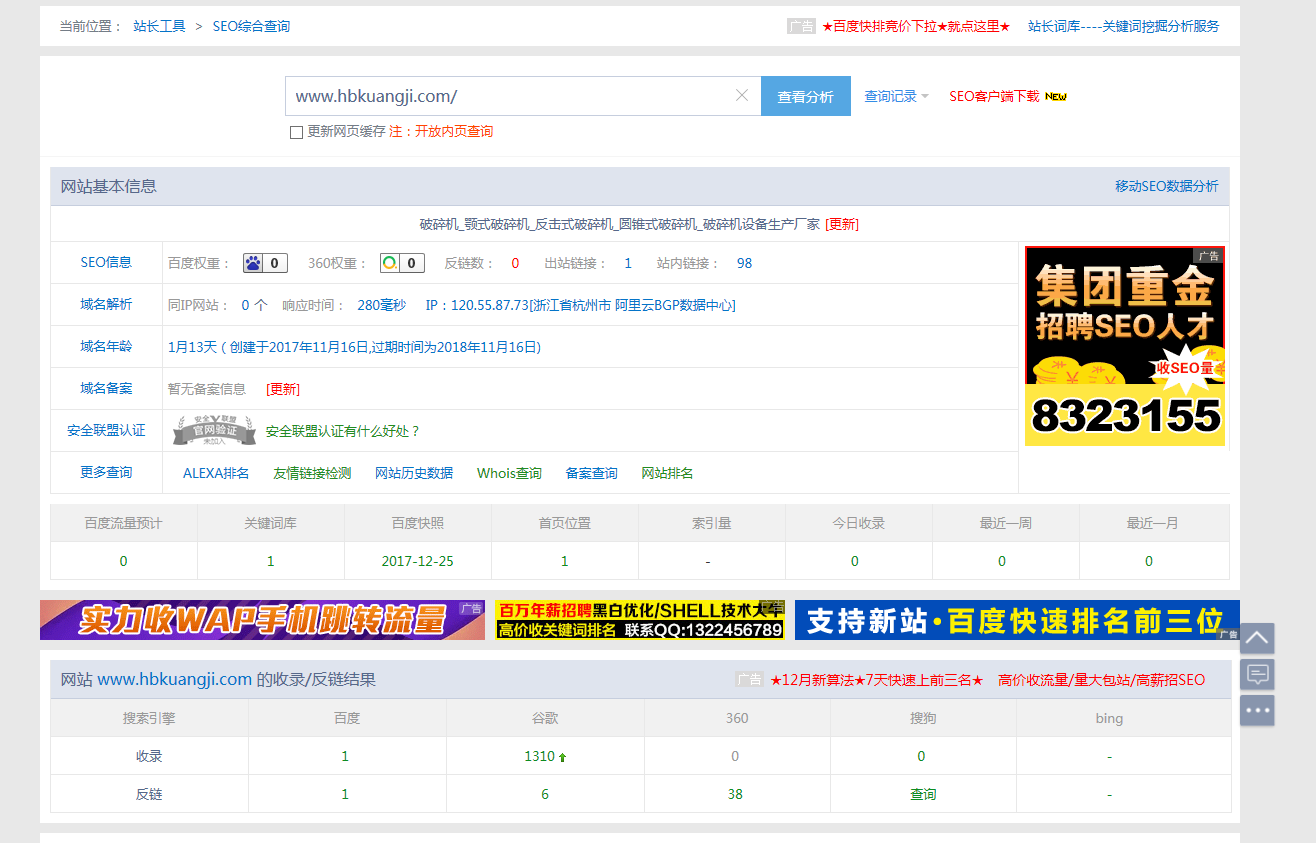Go to 站长工具 in the breadcrumb
This screenshot has width=1316, height=843.
click(x=160, y=26)
